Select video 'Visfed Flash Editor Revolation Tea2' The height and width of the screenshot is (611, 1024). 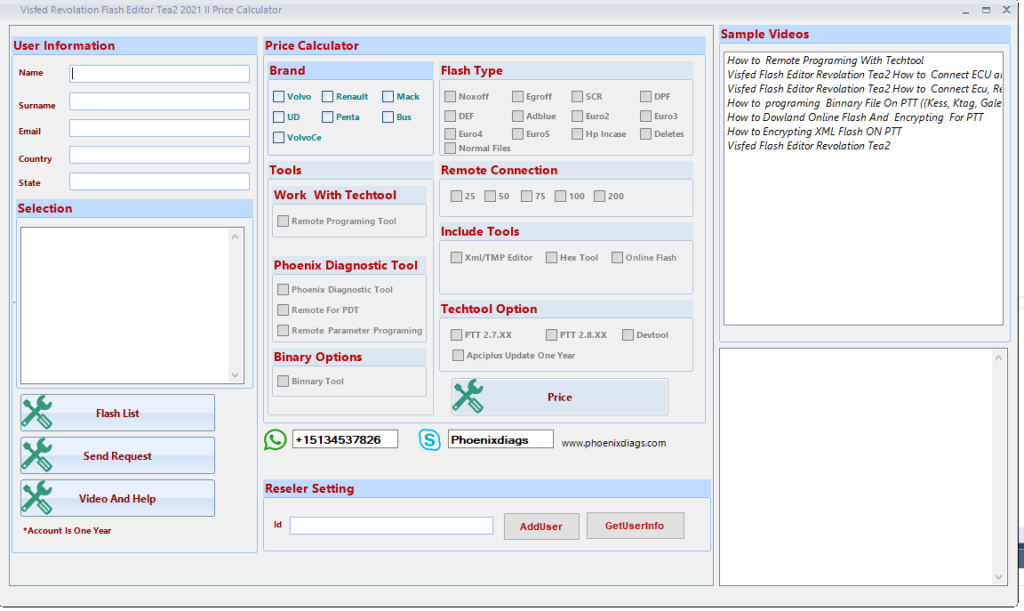(808, 146)
